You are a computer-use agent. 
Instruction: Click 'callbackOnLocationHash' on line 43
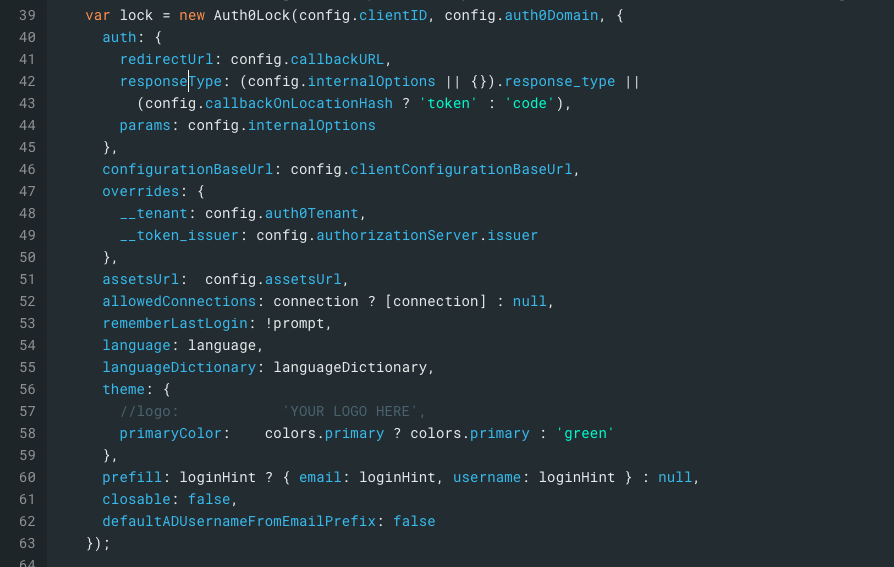pos(299,103)
